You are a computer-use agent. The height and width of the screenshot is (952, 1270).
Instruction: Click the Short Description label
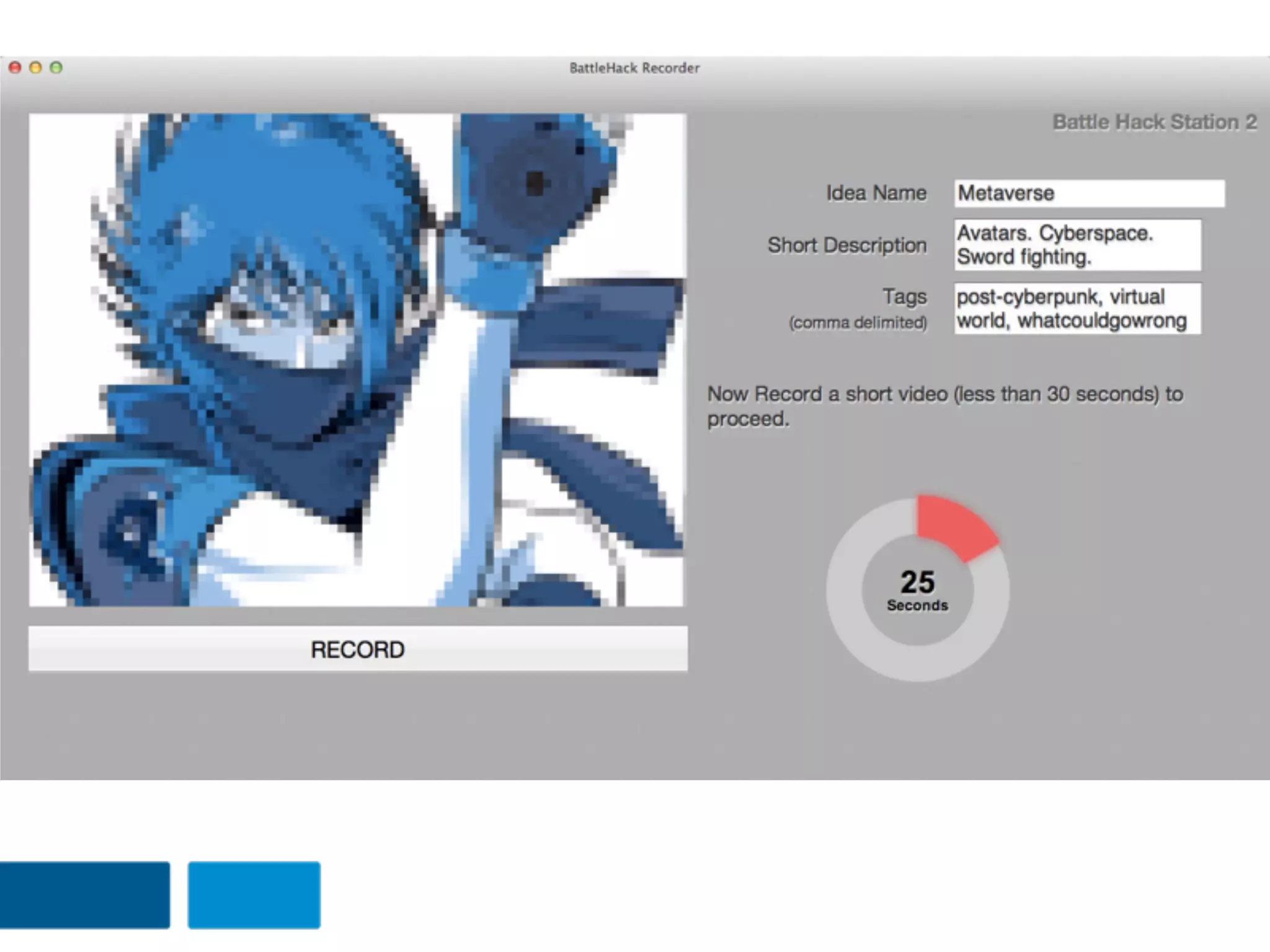pos(846,245)
